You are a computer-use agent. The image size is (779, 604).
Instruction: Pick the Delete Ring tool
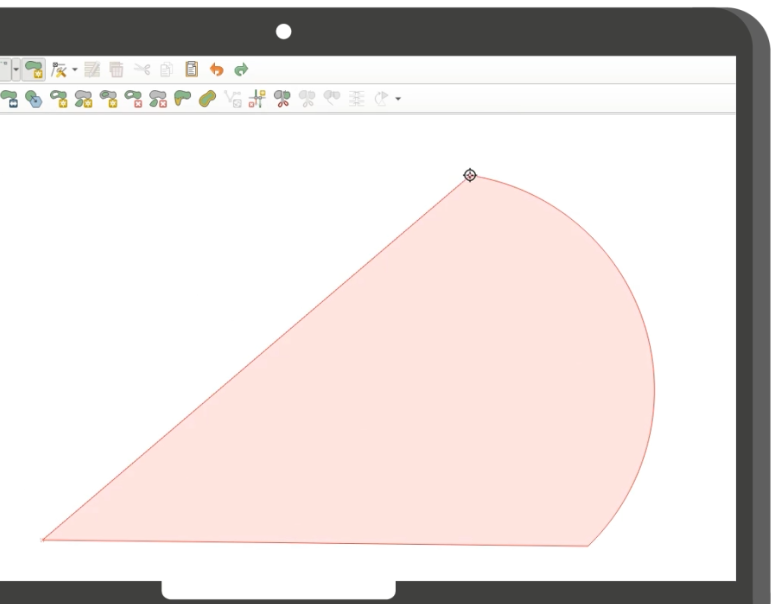coord(134,99)
